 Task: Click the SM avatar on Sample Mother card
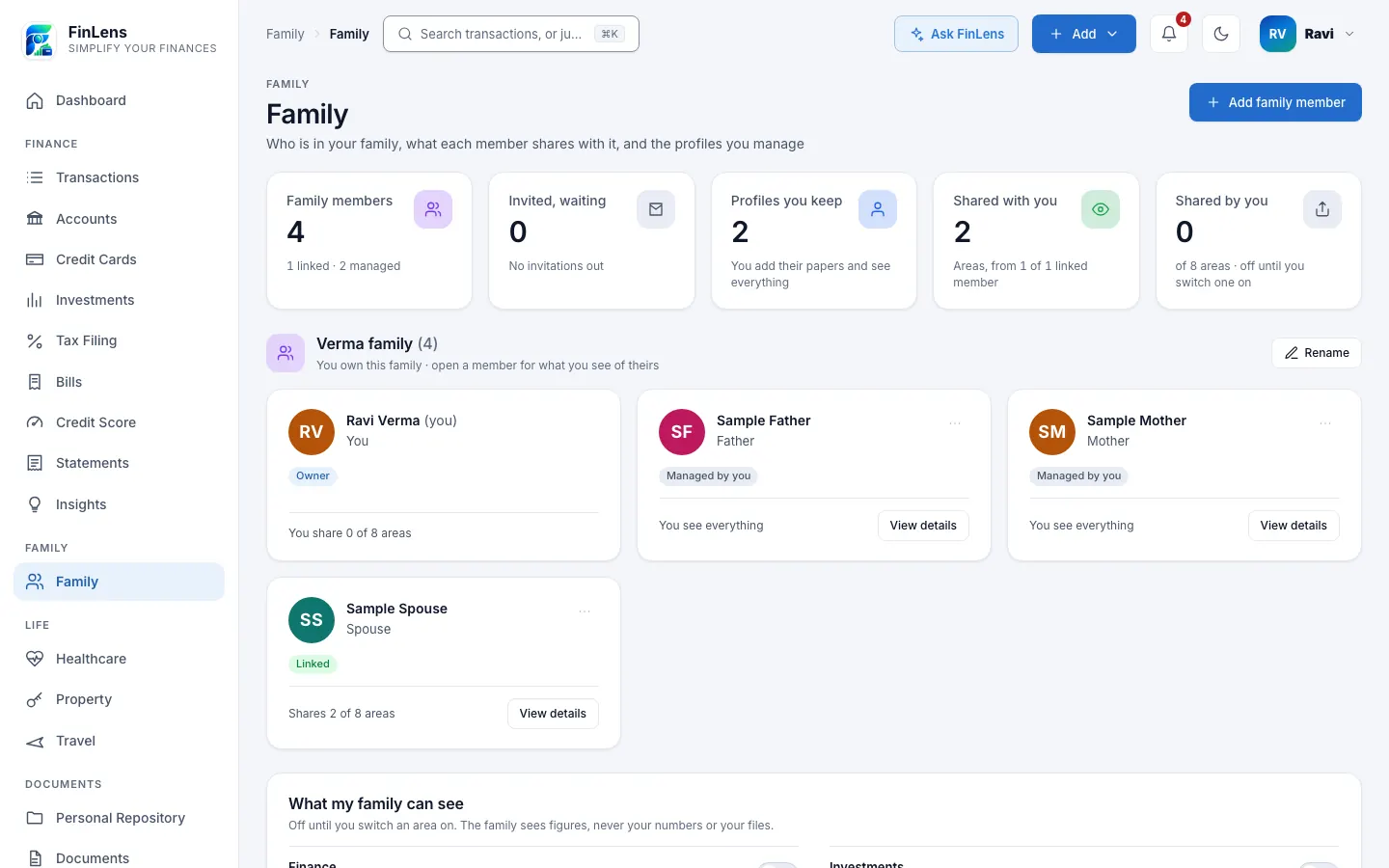[x=1052, y=432]
